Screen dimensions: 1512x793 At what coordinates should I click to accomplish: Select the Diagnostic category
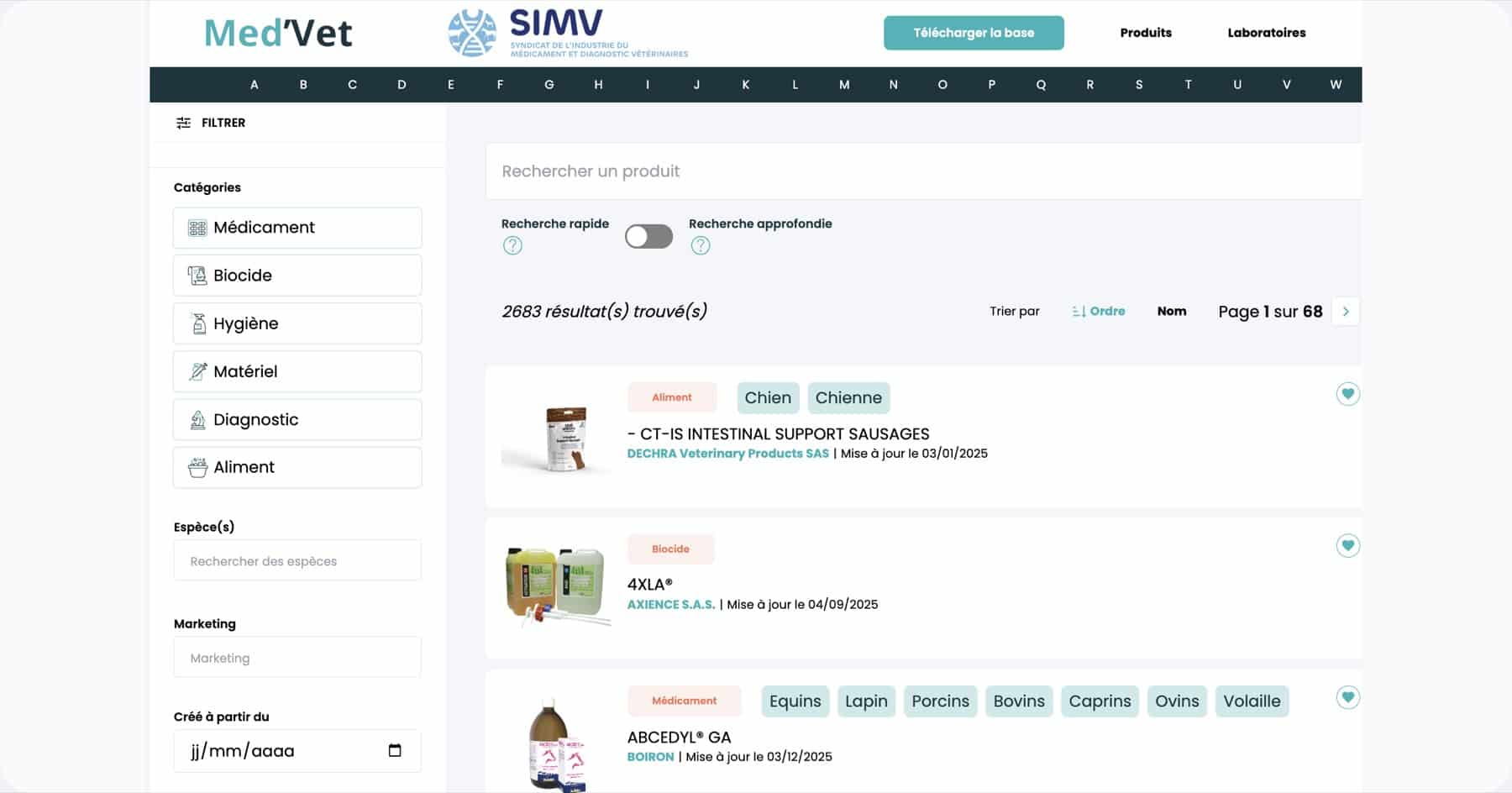coord(297,419)
